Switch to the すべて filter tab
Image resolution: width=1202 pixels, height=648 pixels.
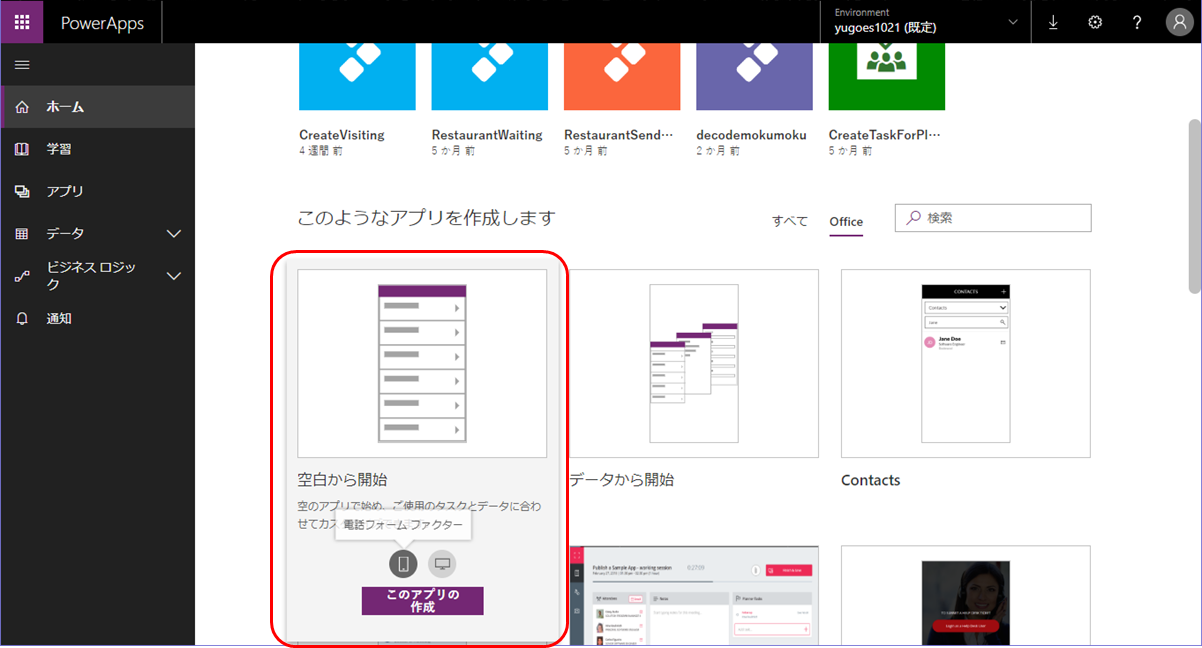789,221
